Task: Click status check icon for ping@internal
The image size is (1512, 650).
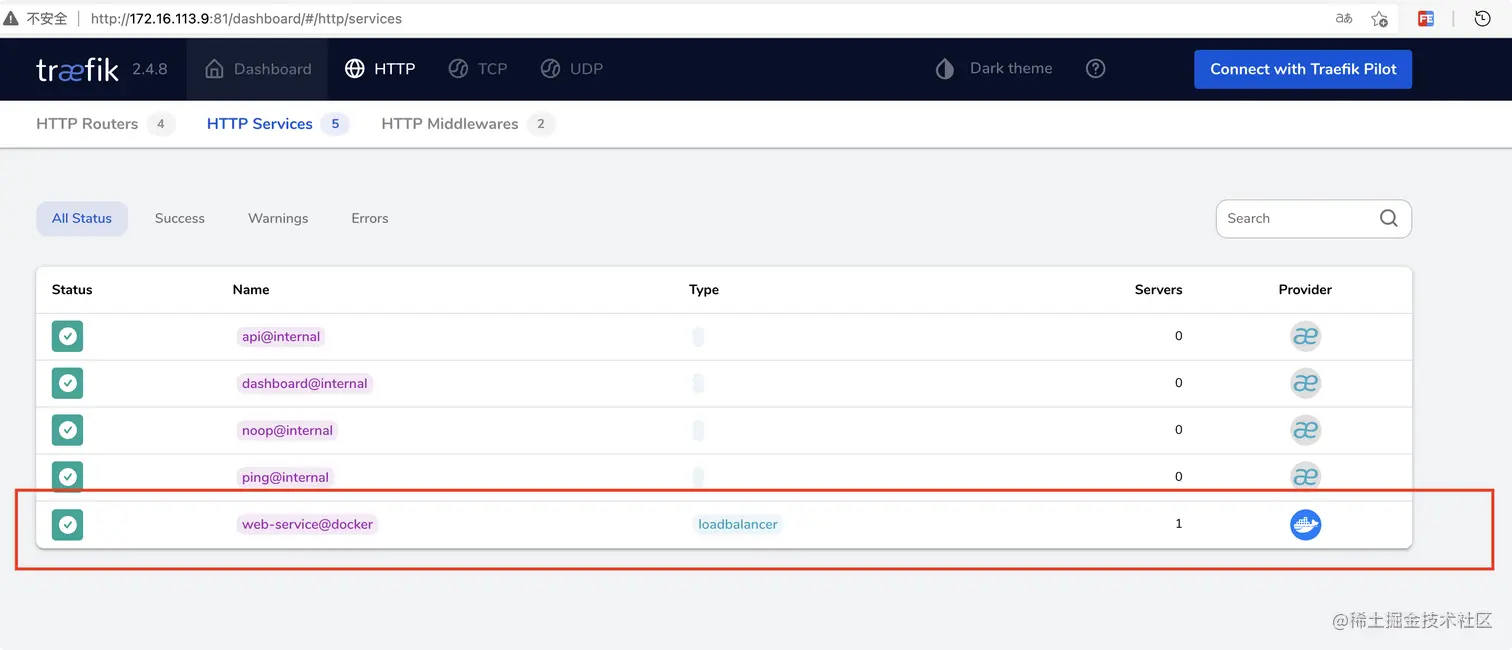Action: point(67,477)
